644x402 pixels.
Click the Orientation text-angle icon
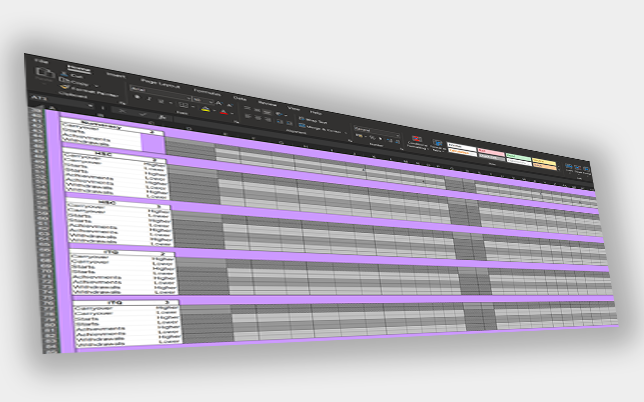(279, 114)
